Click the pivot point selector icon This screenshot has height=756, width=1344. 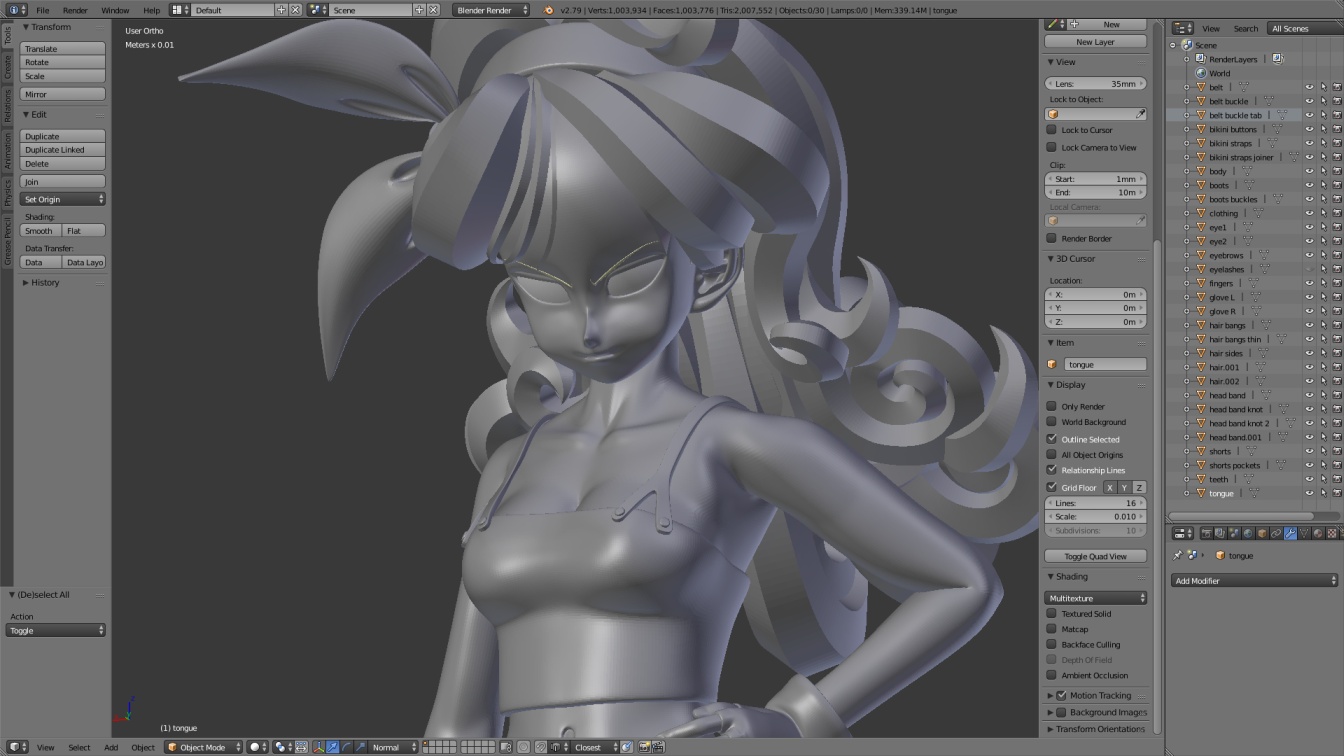tap(281, 747)
